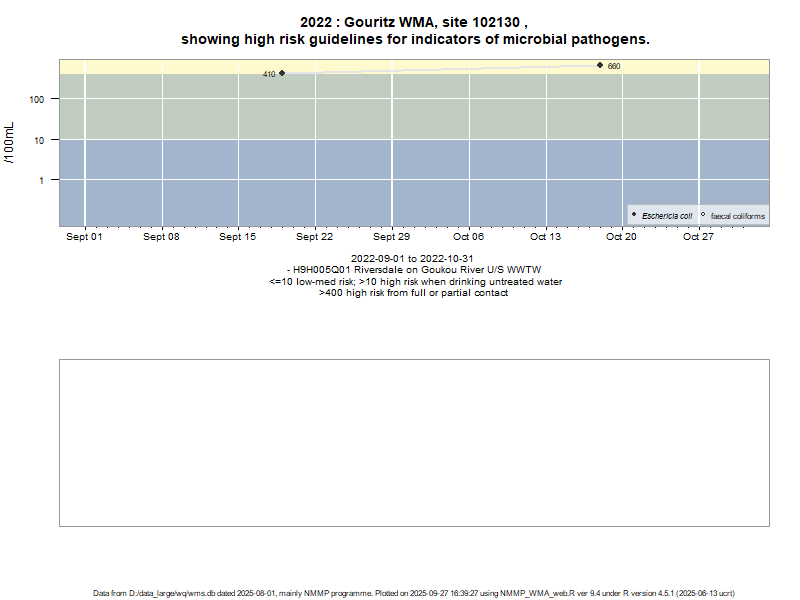800x600 pixels.
Task: Click the data point labeled 410
Action: [282, 73]
